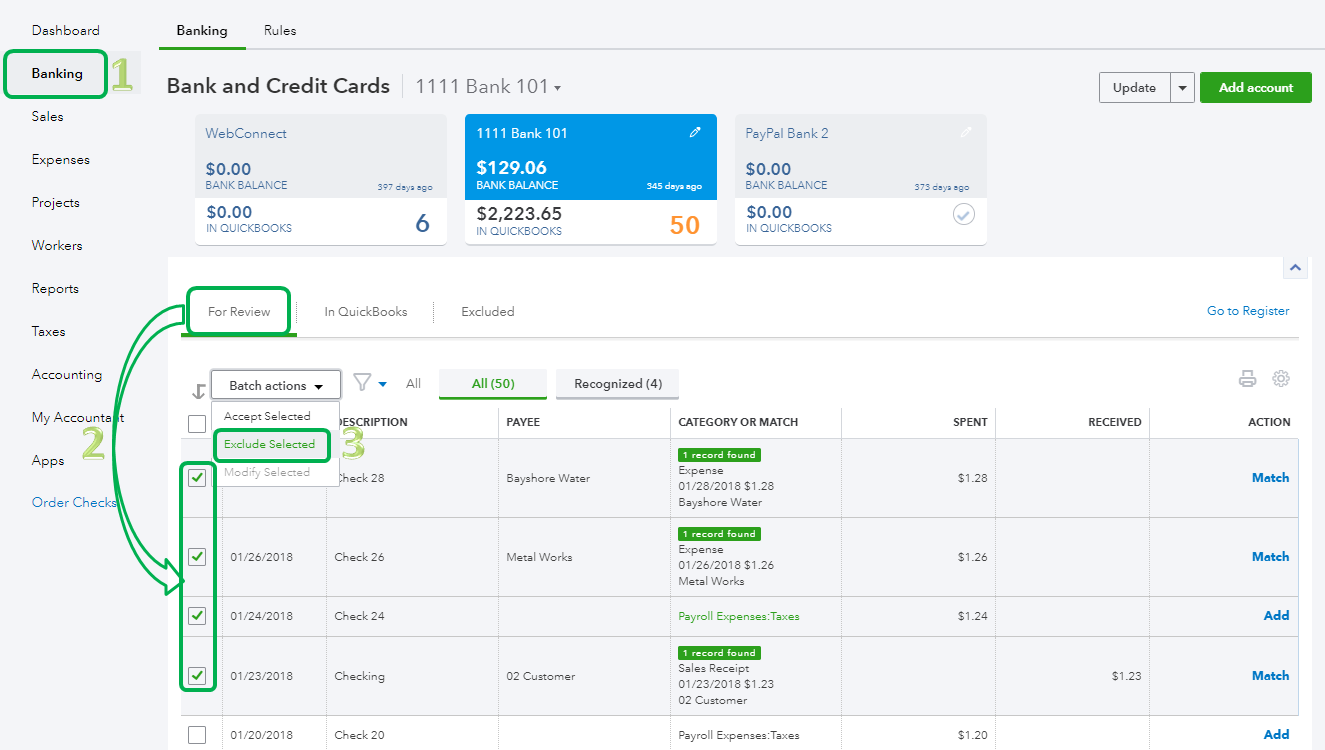The image size is (1325, 750).
Task: Open the Batch actions dropdown
Action: tap(275, 386)
